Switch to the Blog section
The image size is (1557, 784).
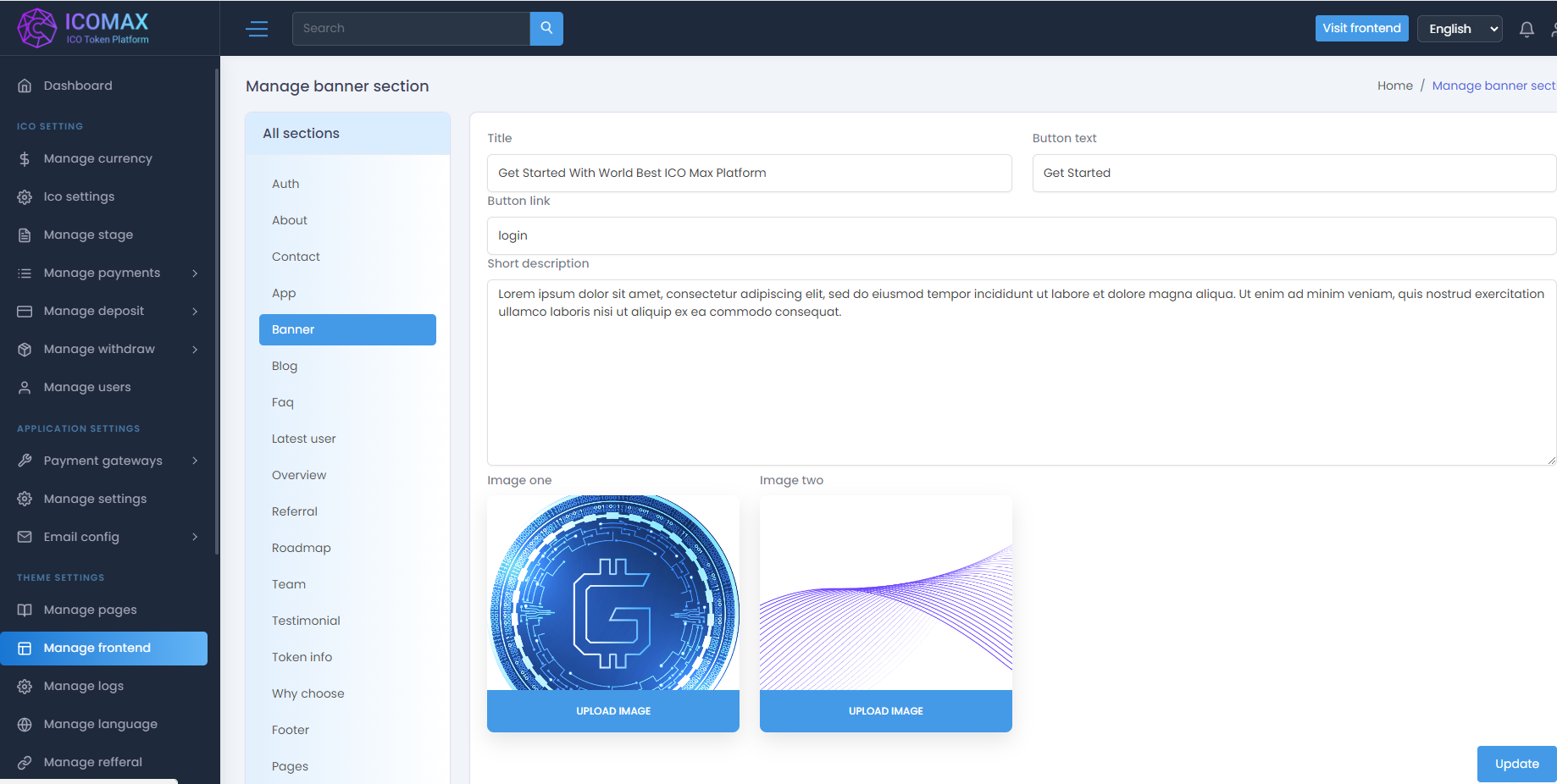point(347,366)
